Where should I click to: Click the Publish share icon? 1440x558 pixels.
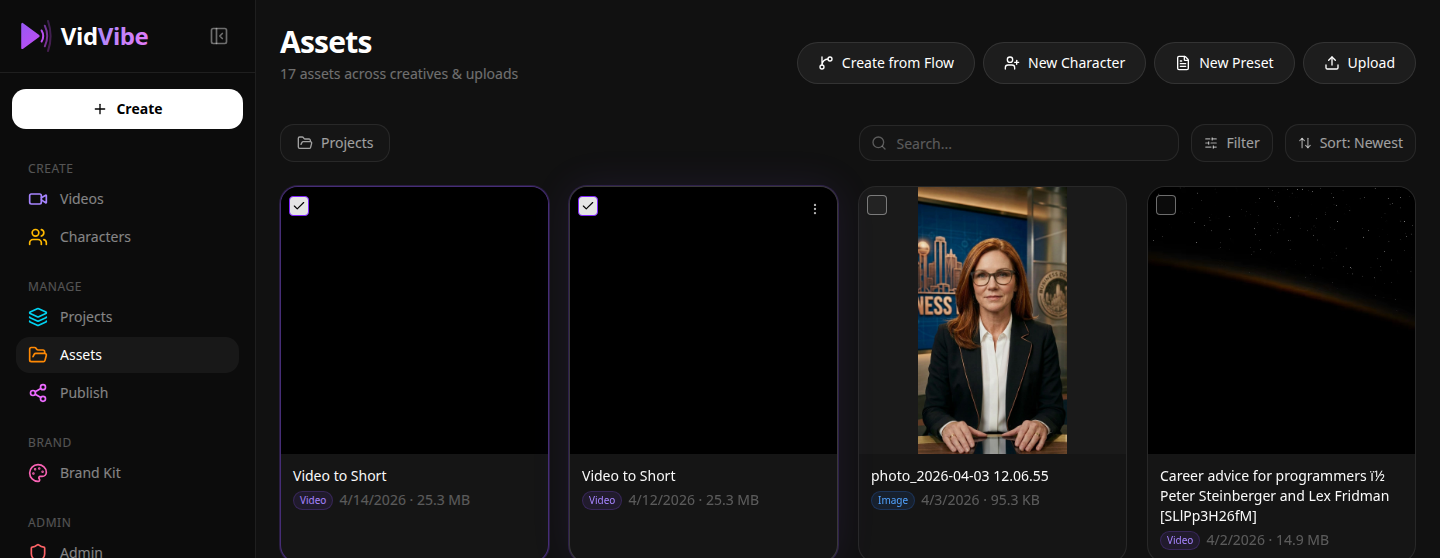(x=38, y=393)
